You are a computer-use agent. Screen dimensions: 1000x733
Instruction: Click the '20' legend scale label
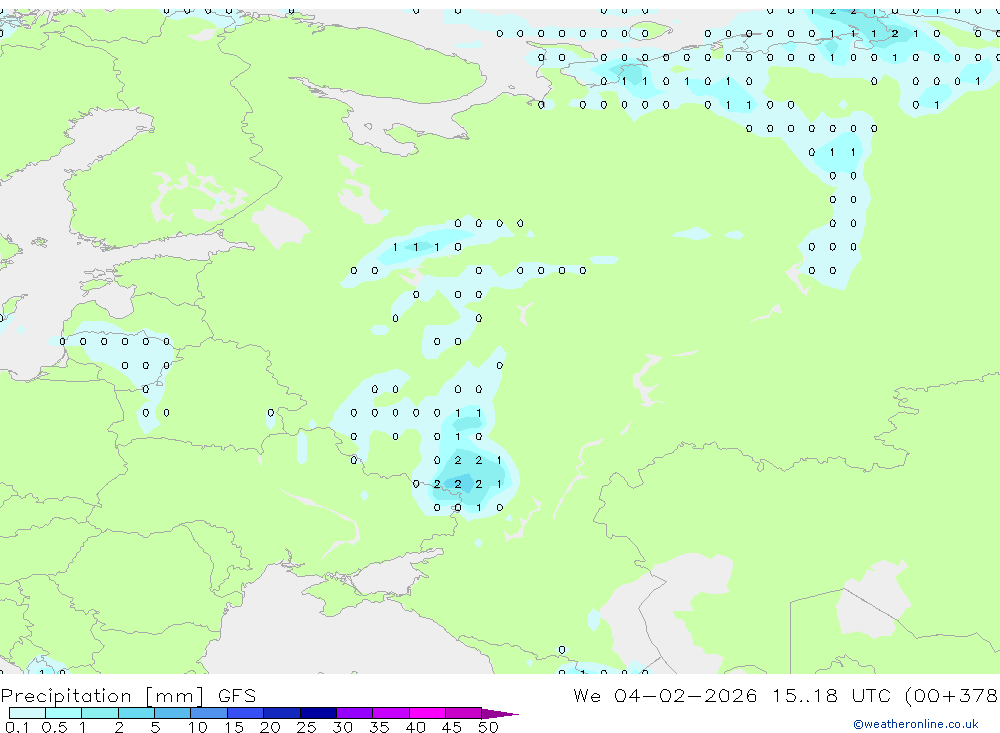click(x=270, y=727)
